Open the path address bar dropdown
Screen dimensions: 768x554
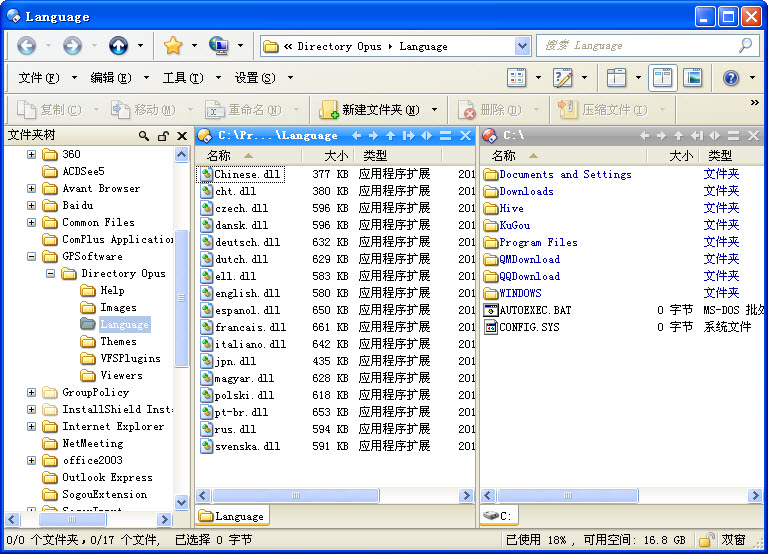[x=523, y=46]
